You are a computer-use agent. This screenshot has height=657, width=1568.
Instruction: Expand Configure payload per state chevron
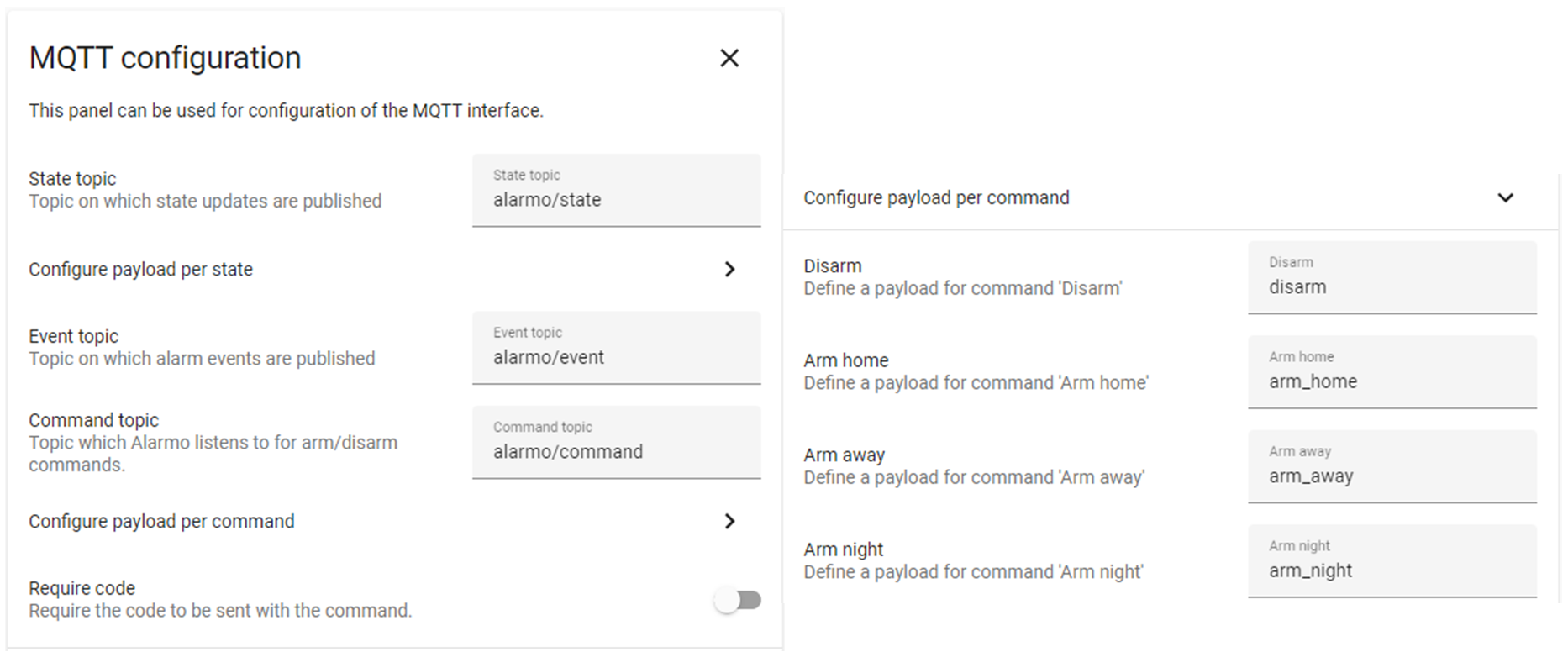pos(729,269)
